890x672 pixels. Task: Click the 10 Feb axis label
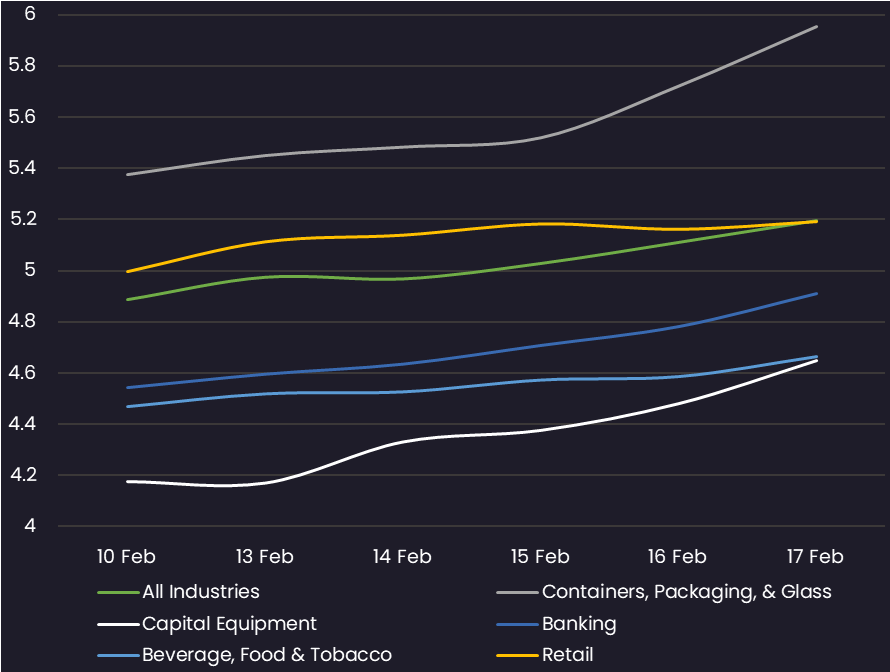point(126,557)
